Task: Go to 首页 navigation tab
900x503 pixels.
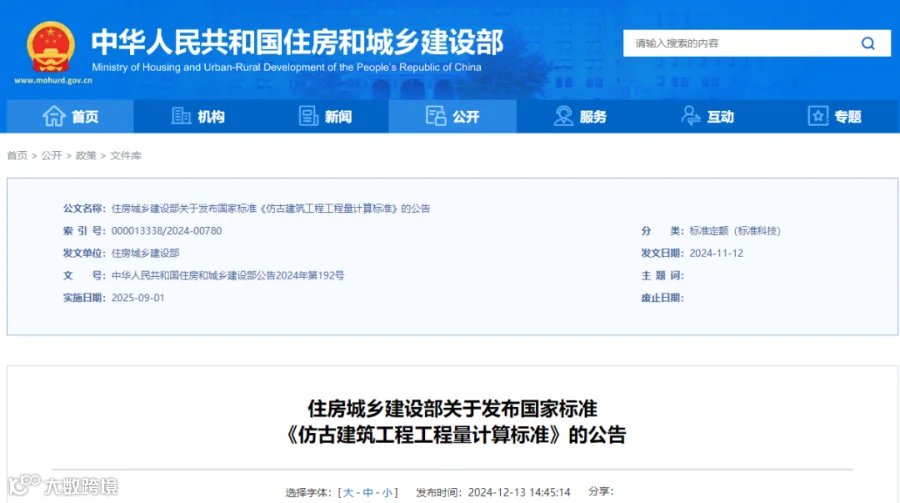Action: click(70, 116)
